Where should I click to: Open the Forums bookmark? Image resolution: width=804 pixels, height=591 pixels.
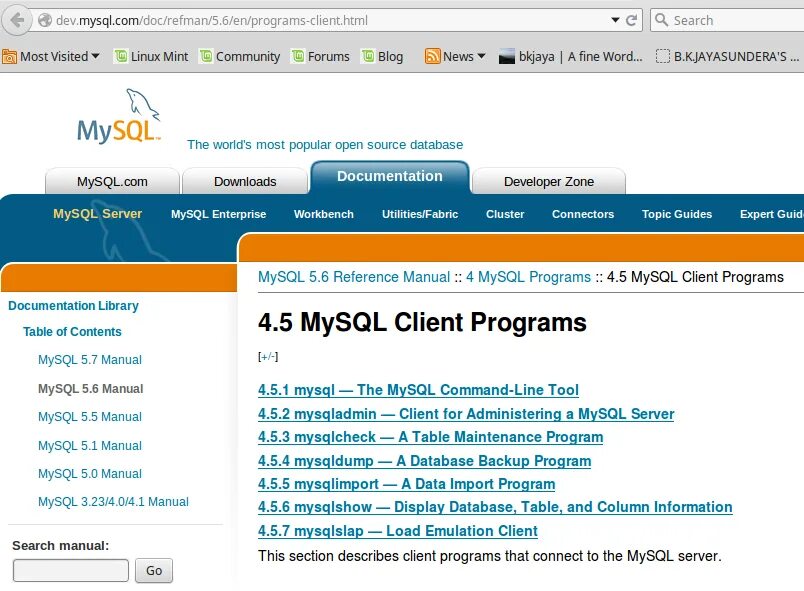click(320, 56)
